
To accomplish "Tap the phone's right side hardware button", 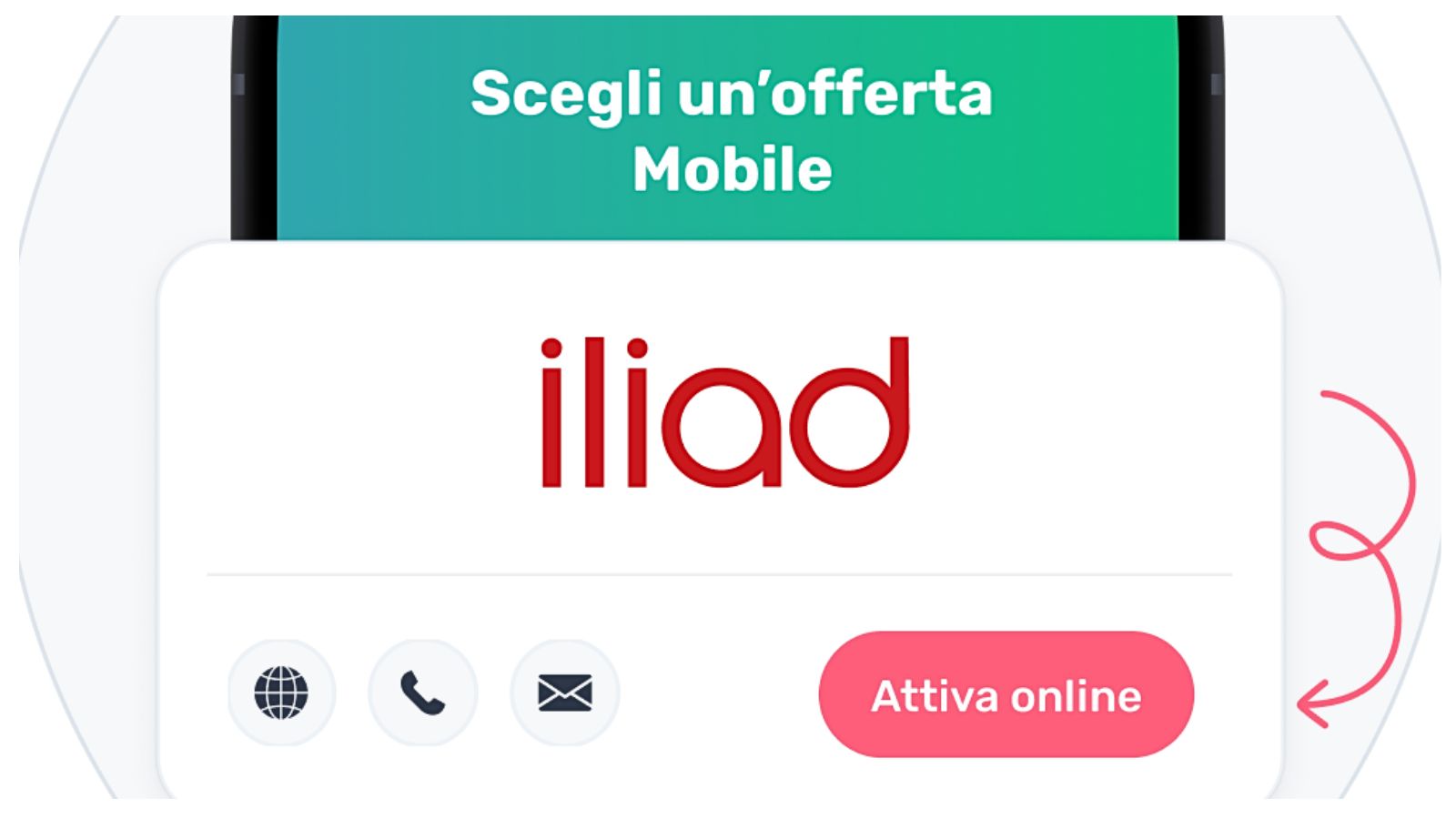I will pyautogui.click(x=1217, y=85).
